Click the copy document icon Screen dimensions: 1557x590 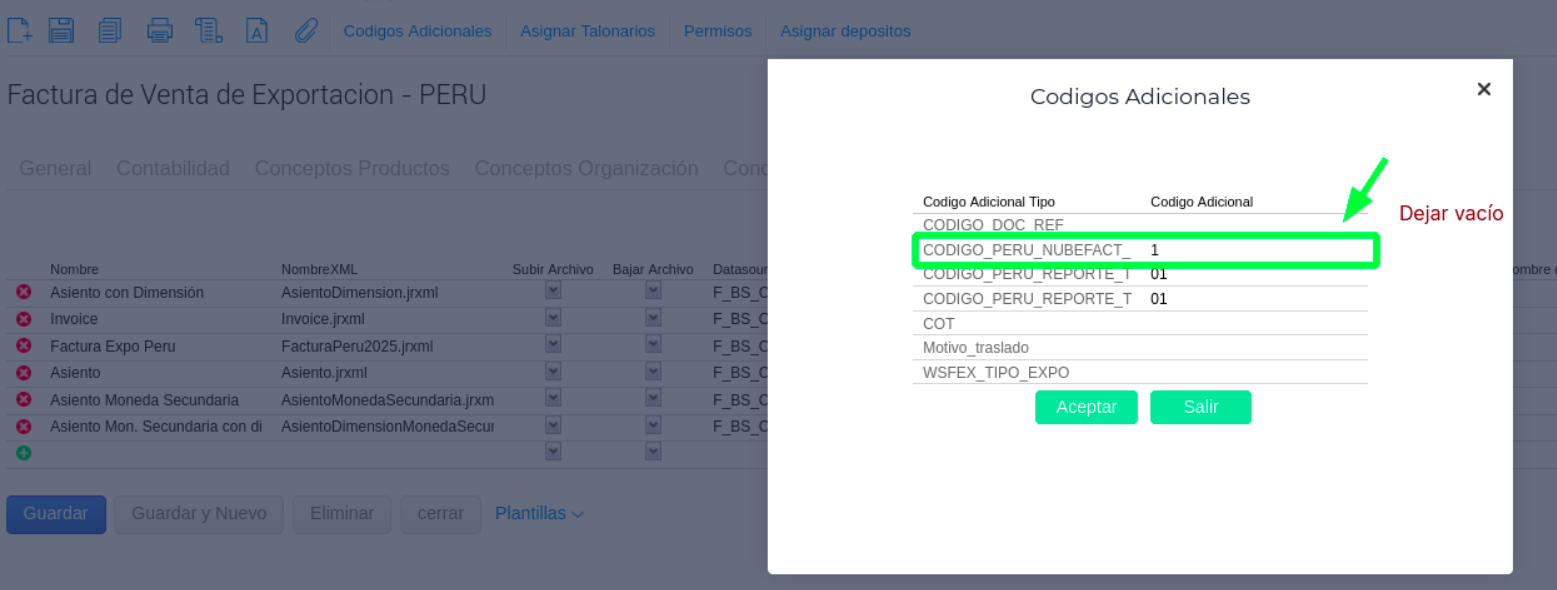pyautogui.click(x=110, y=30)
